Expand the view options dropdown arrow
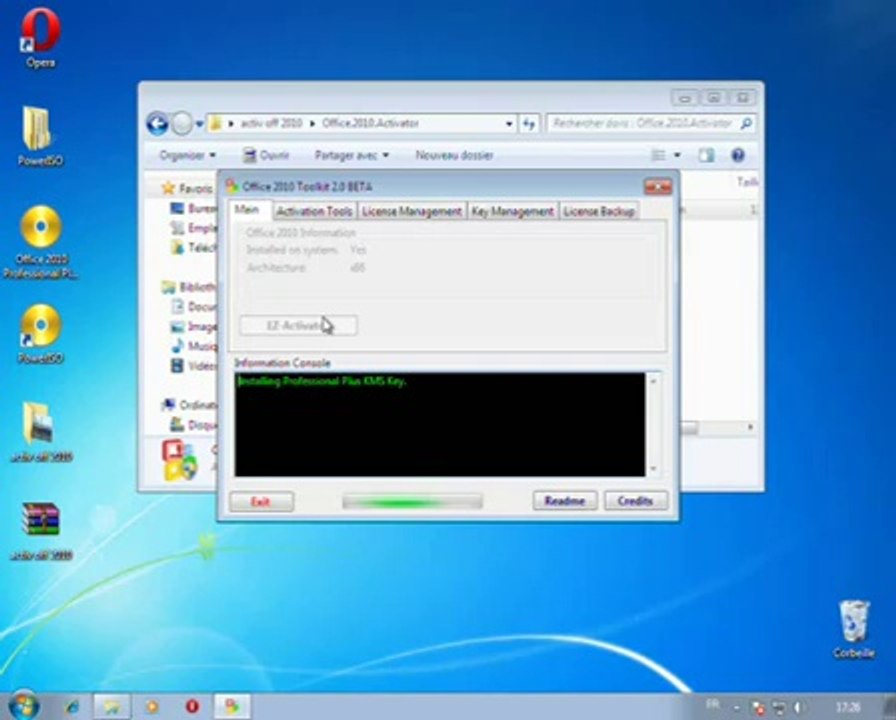 click(677, 155)
